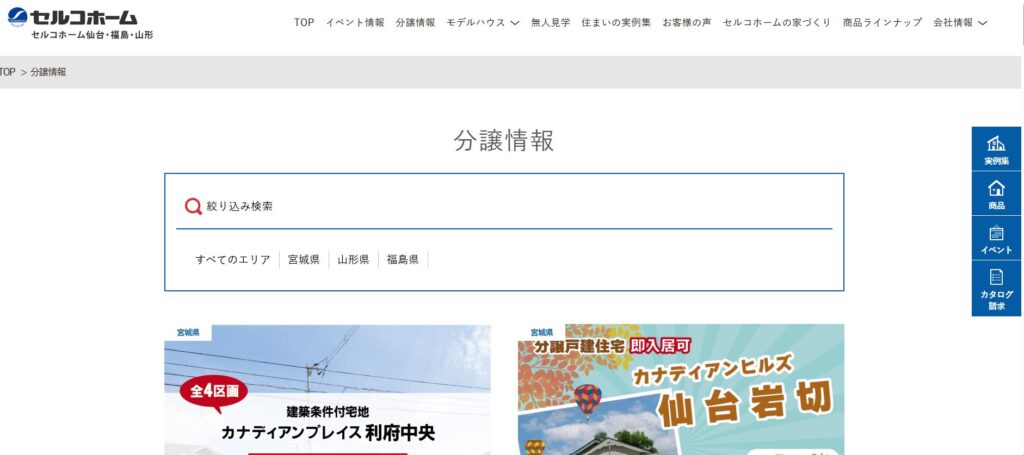The height and width of the screenshot is (455, 1024).
Task: Open カナディアンプレイス 利府中央 listing image
Action: coord(327,390)
